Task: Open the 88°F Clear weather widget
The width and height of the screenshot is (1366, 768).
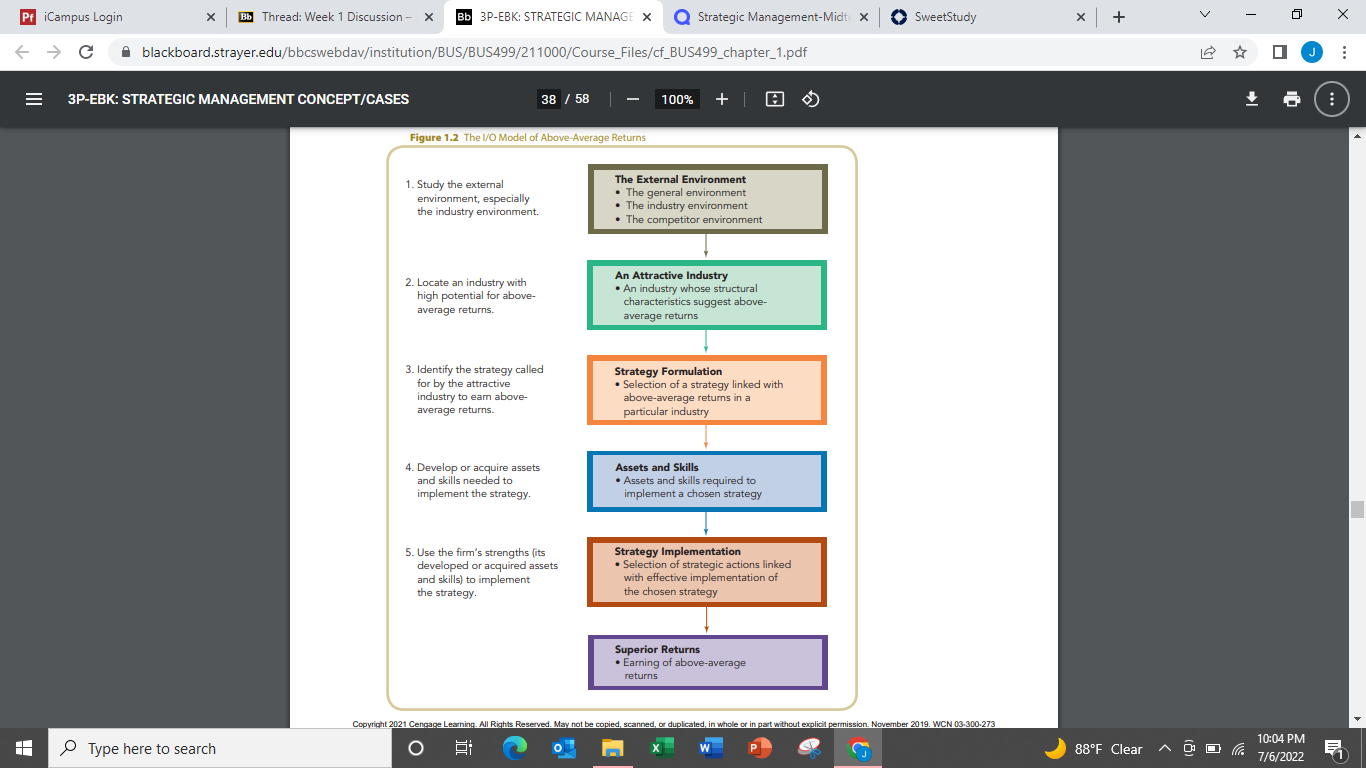Action: (1093, 749)
